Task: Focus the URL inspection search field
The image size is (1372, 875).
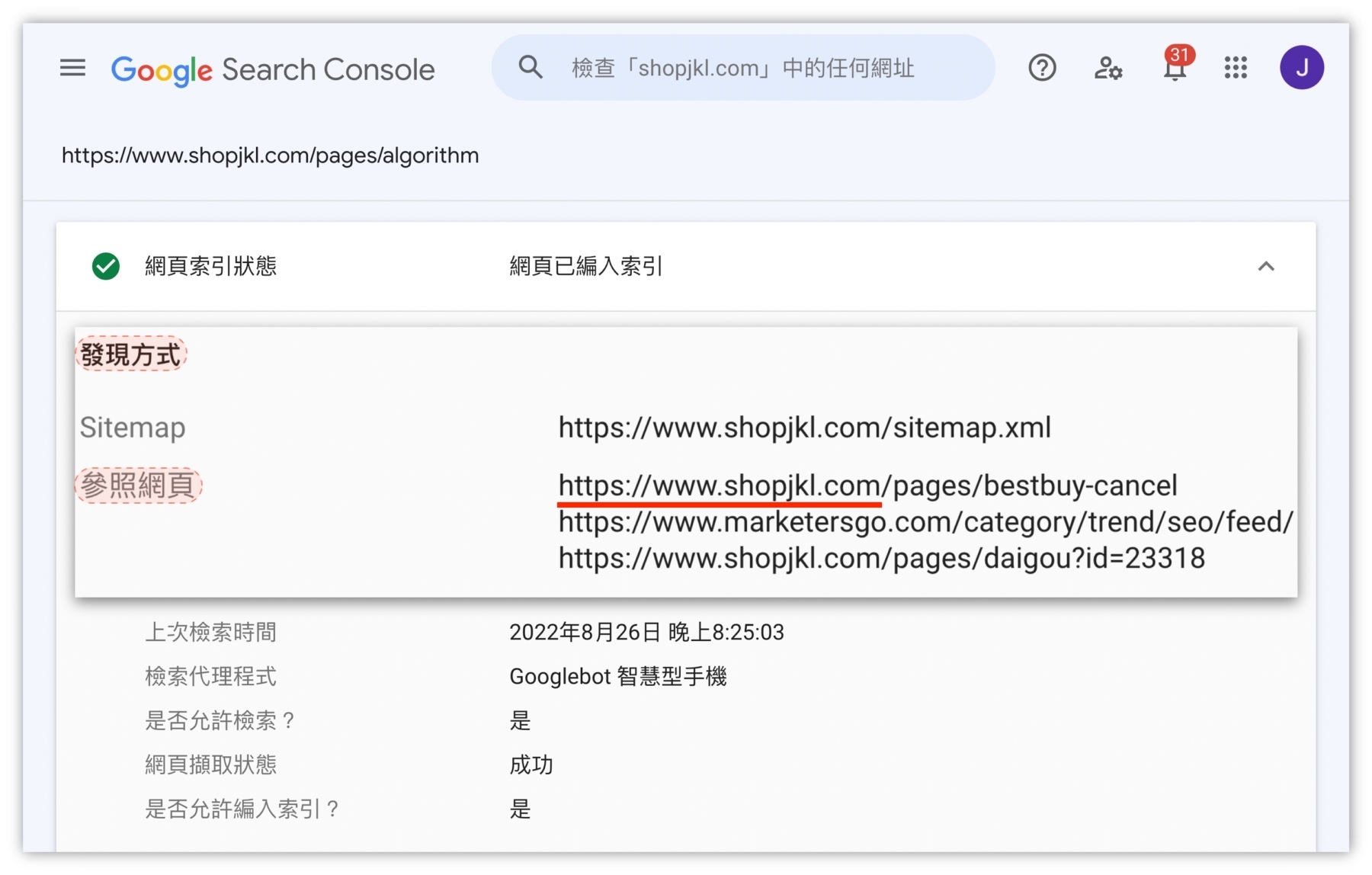Action: (x=743, y=68)
